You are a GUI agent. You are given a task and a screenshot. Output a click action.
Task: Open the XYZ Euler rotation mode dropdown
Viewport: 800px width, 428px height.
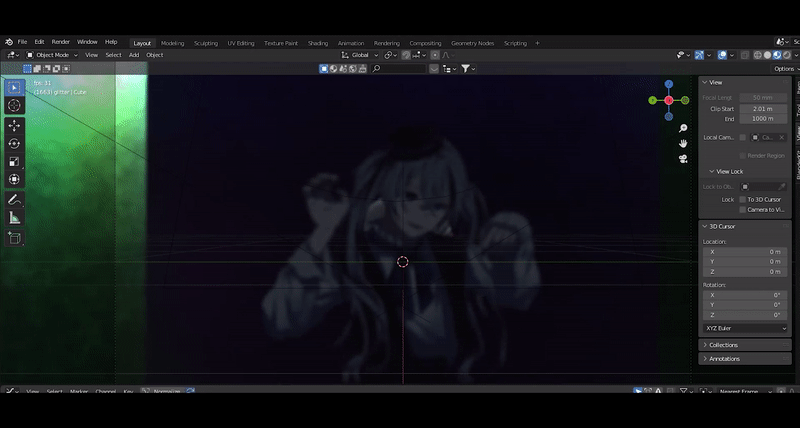click(745, 328)
